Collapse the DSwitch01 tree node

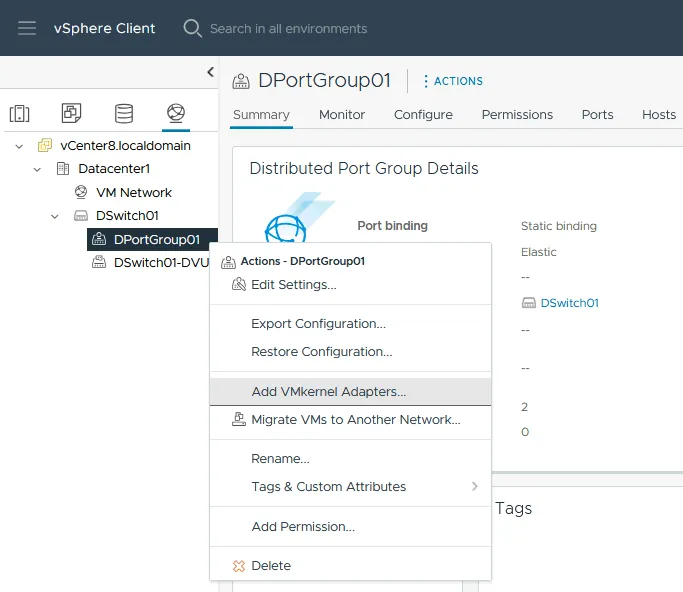(x=54, y=216)
